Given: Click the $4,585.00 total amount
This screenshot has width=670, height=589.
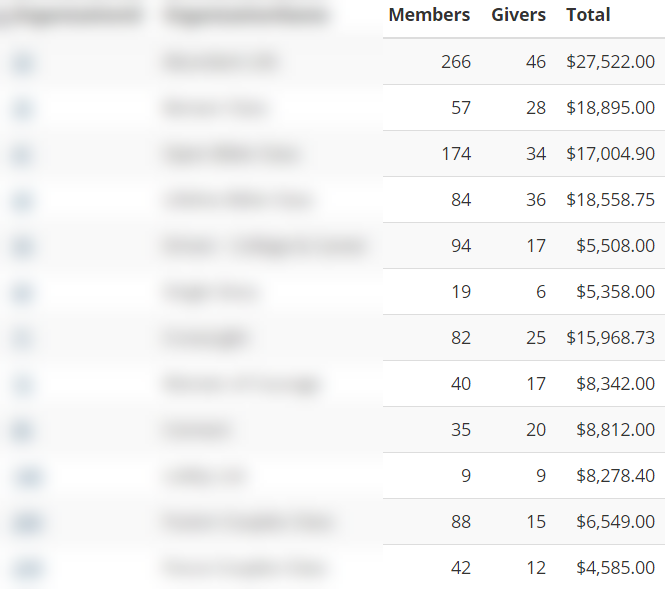Looking at the screenshot, I should (615, 568).
